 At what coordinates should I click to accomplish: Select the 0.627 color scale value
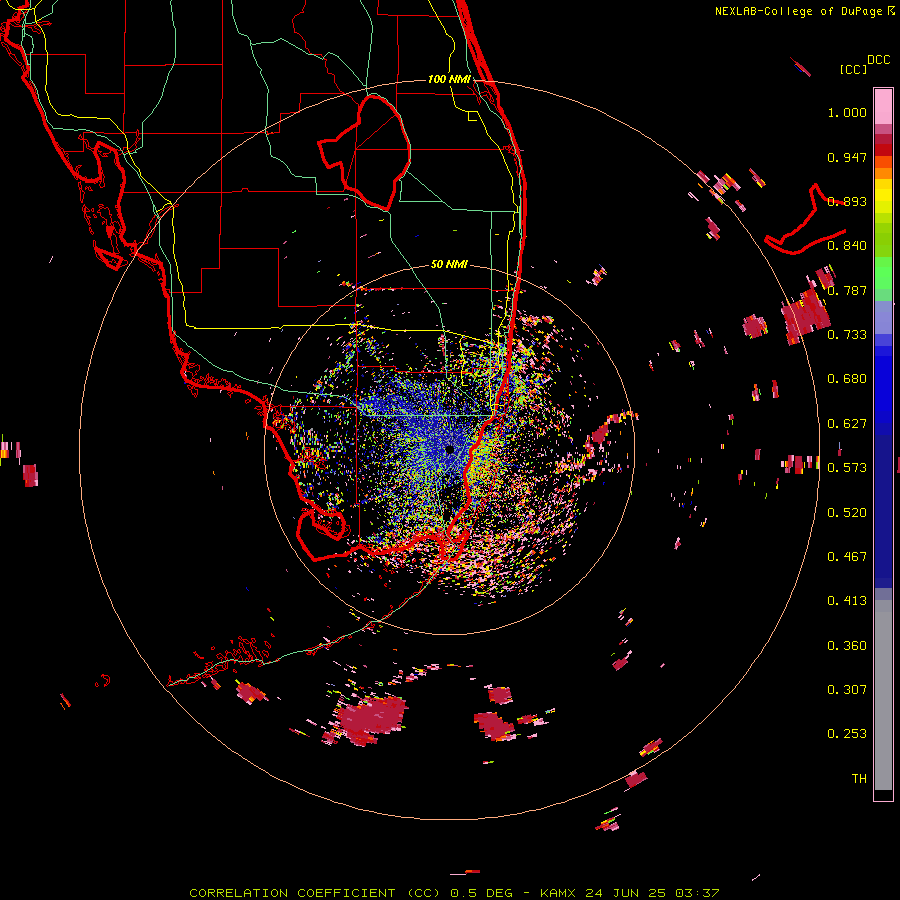click(847, 424)
